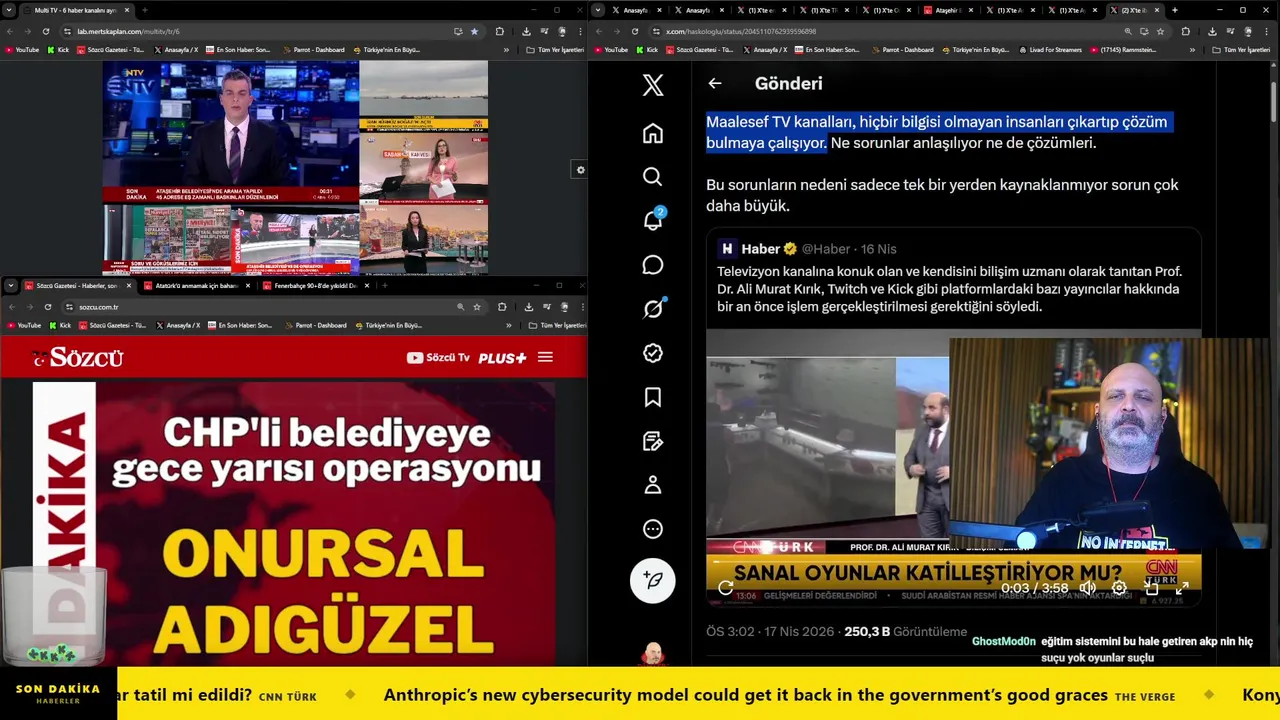Open X messages chat bubble icon
Image resolution: width=1280 pixels, height=720 pixels.
coord(653,265)
